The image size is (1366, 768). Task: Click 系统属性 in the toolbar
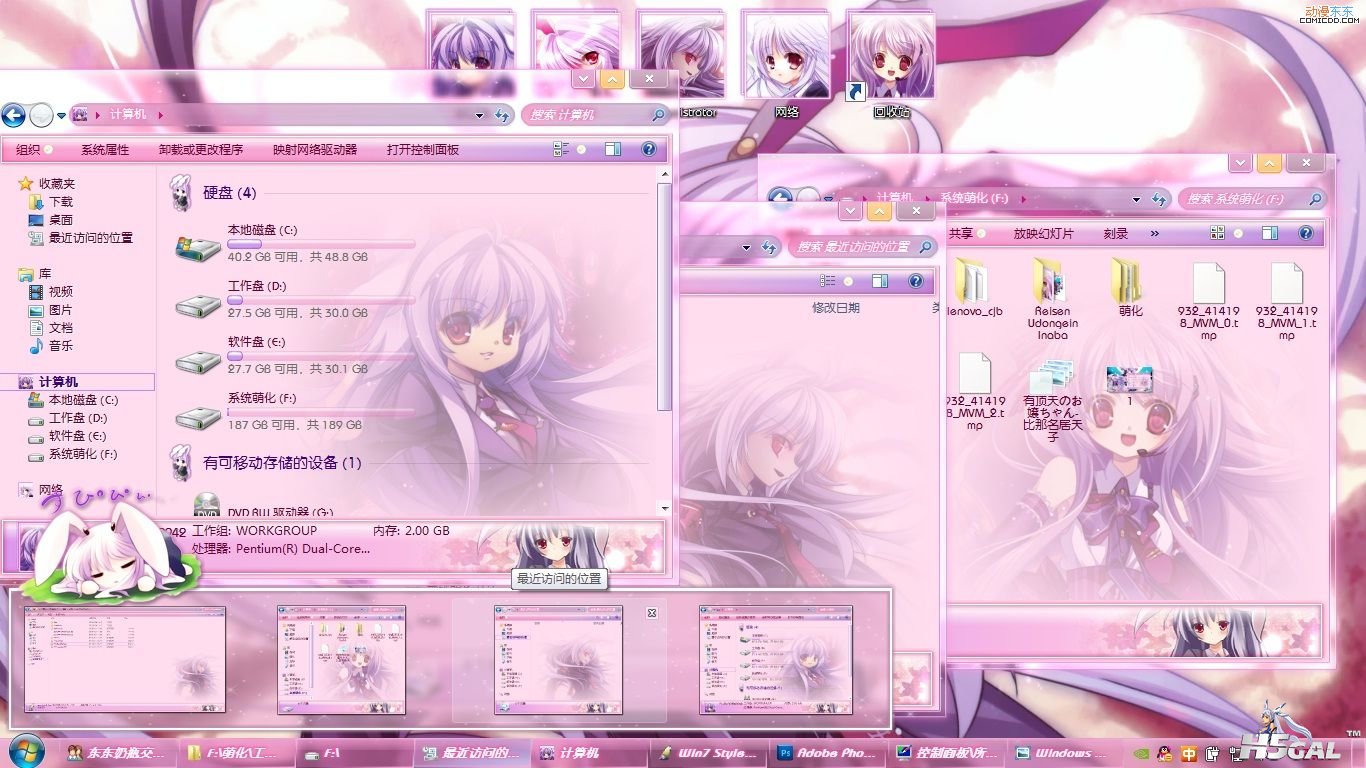[x=105, y=149]
